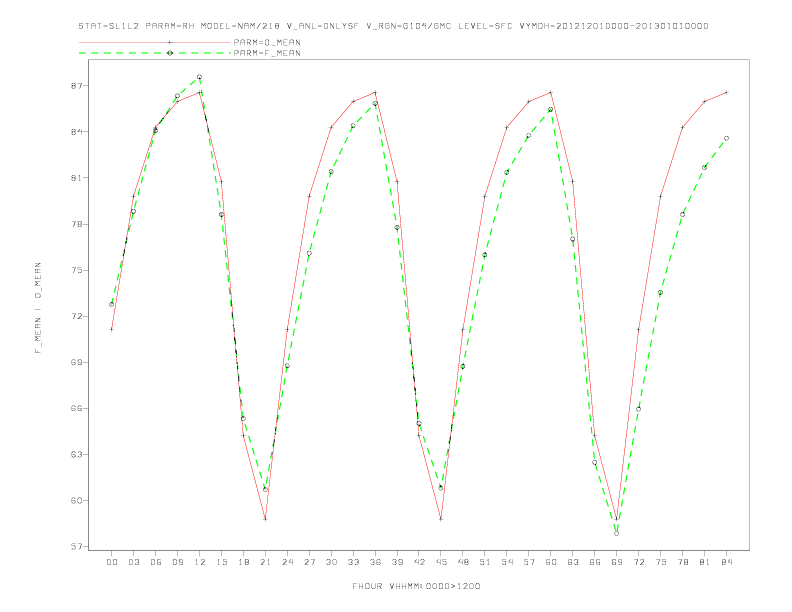Click LEVEL=SFC in the chart title

(x=485, y=26)
